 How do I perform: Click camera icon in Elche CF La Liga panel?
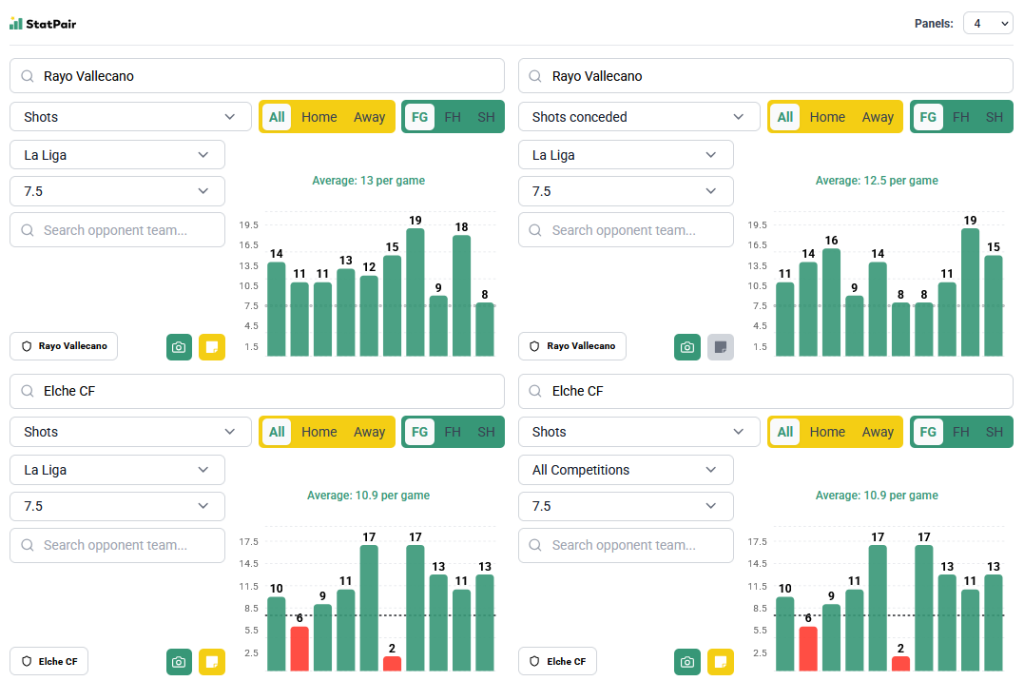[179, 662]
